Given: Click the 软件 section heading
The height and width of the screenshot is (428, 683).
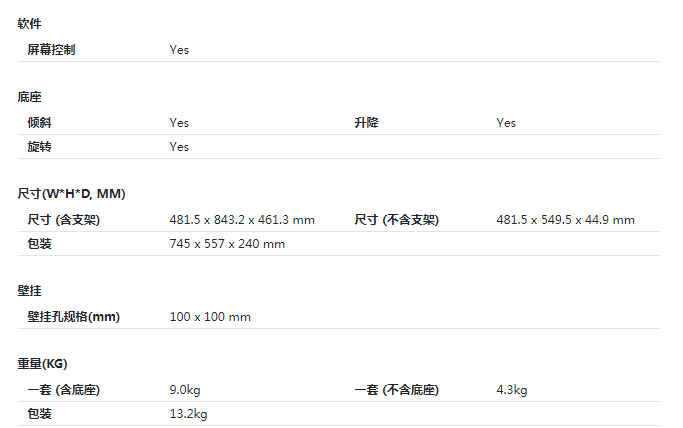Looking at the screenshot, I should (30, 23).
